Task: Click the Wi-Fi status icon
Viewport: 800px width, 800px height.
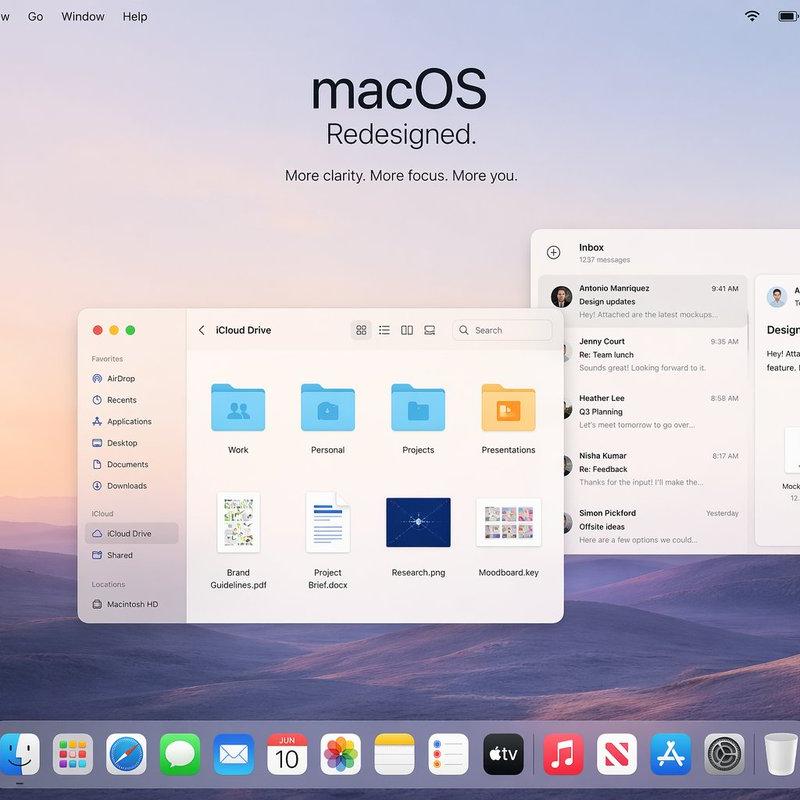Action: tap(752, 16)
